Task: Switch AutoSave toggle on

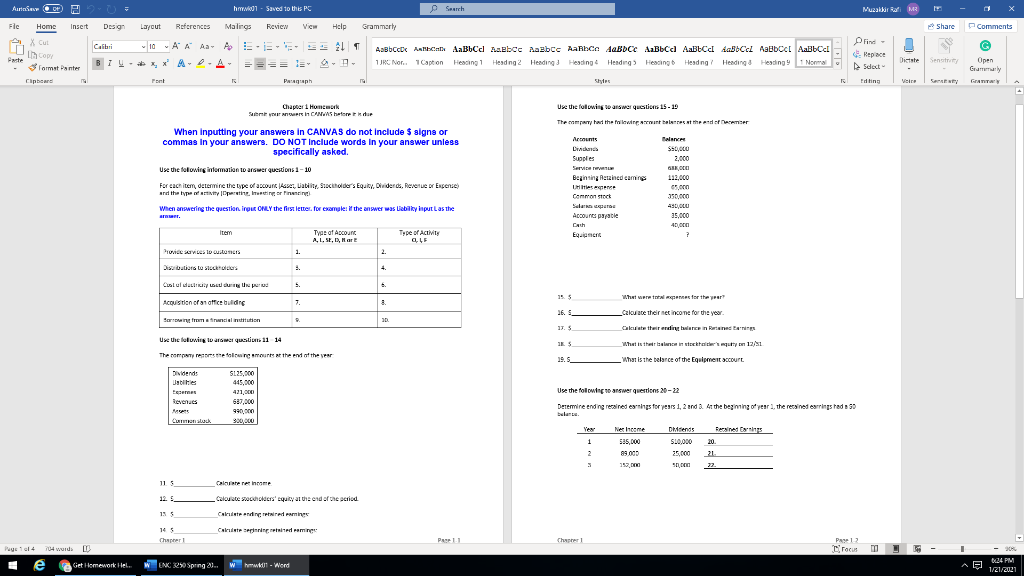Action: tap(53, 8)
